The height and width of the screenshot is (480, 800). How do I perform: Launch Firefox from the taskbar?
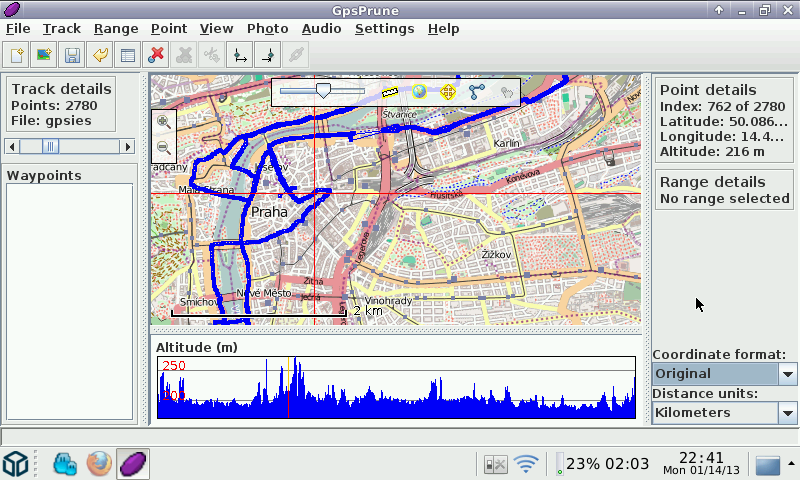click(99, 464)
